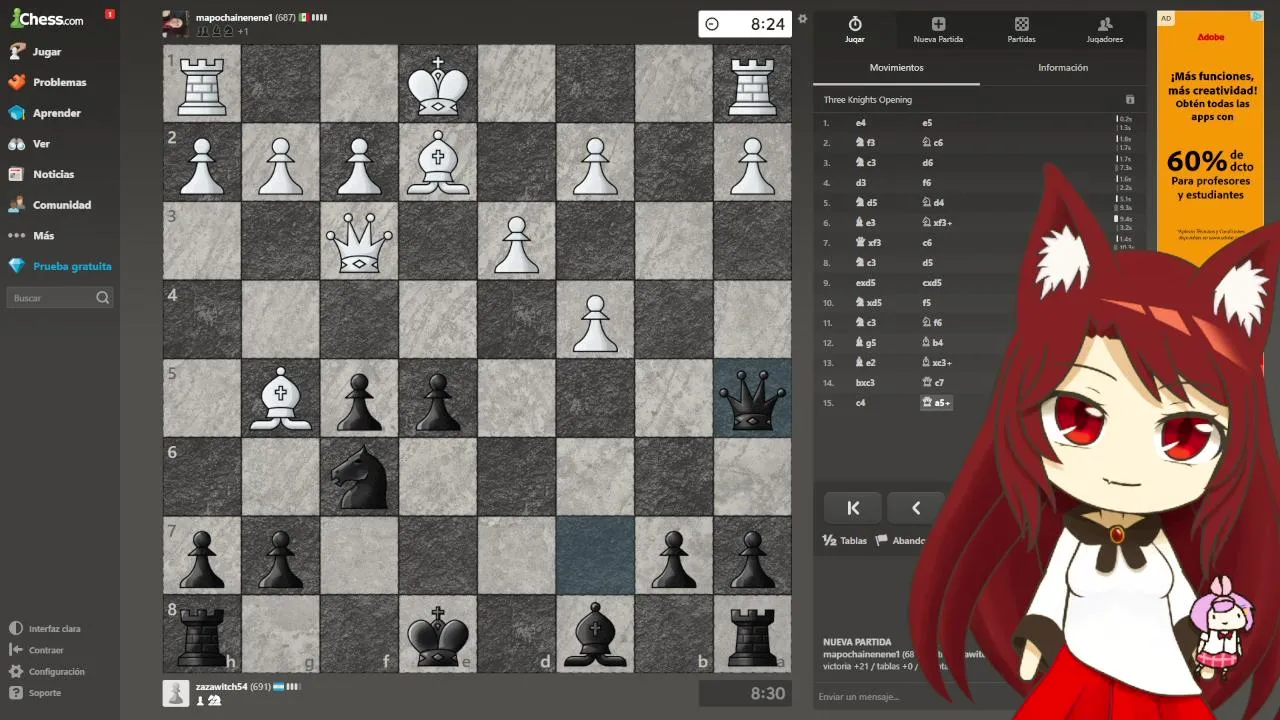Go to first move button
Viewport: 1280px width, 720px height.
coord(853,508)
